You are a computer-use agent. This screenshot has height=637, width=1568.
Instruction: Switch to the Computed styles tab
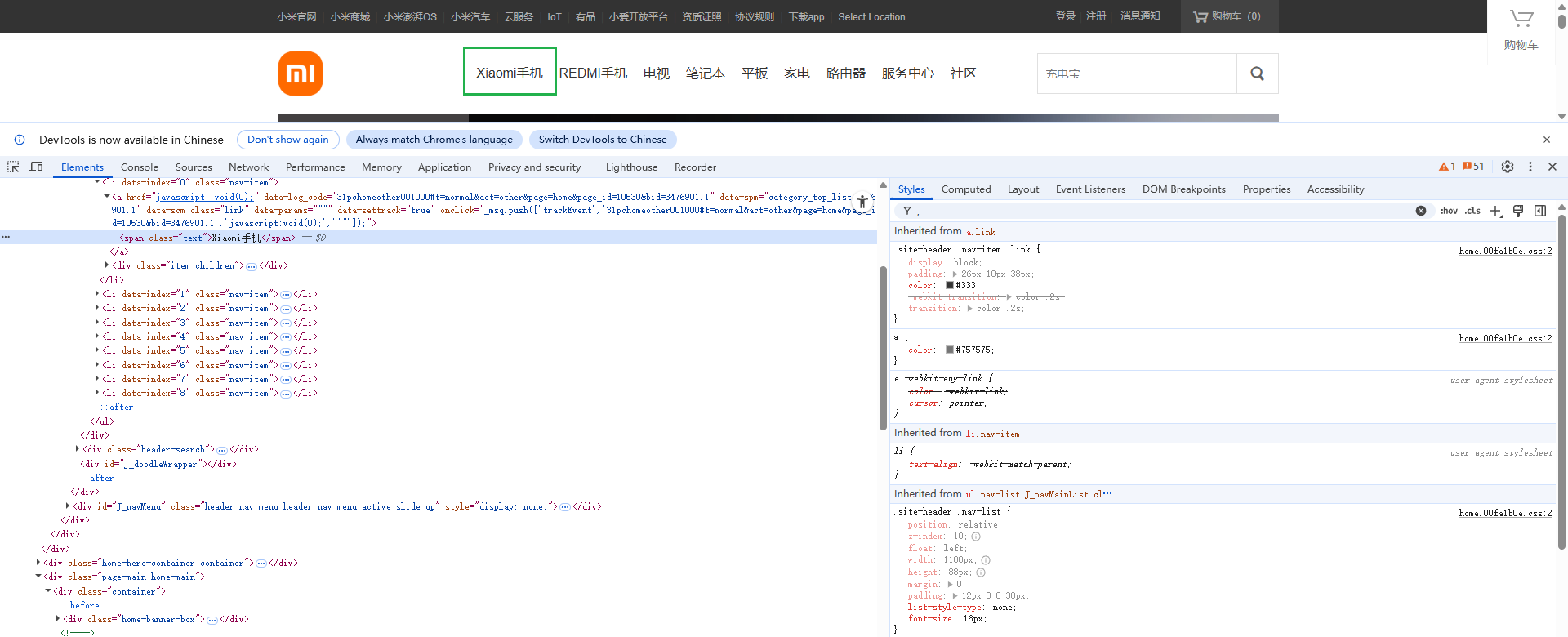[x=966, y=189]
